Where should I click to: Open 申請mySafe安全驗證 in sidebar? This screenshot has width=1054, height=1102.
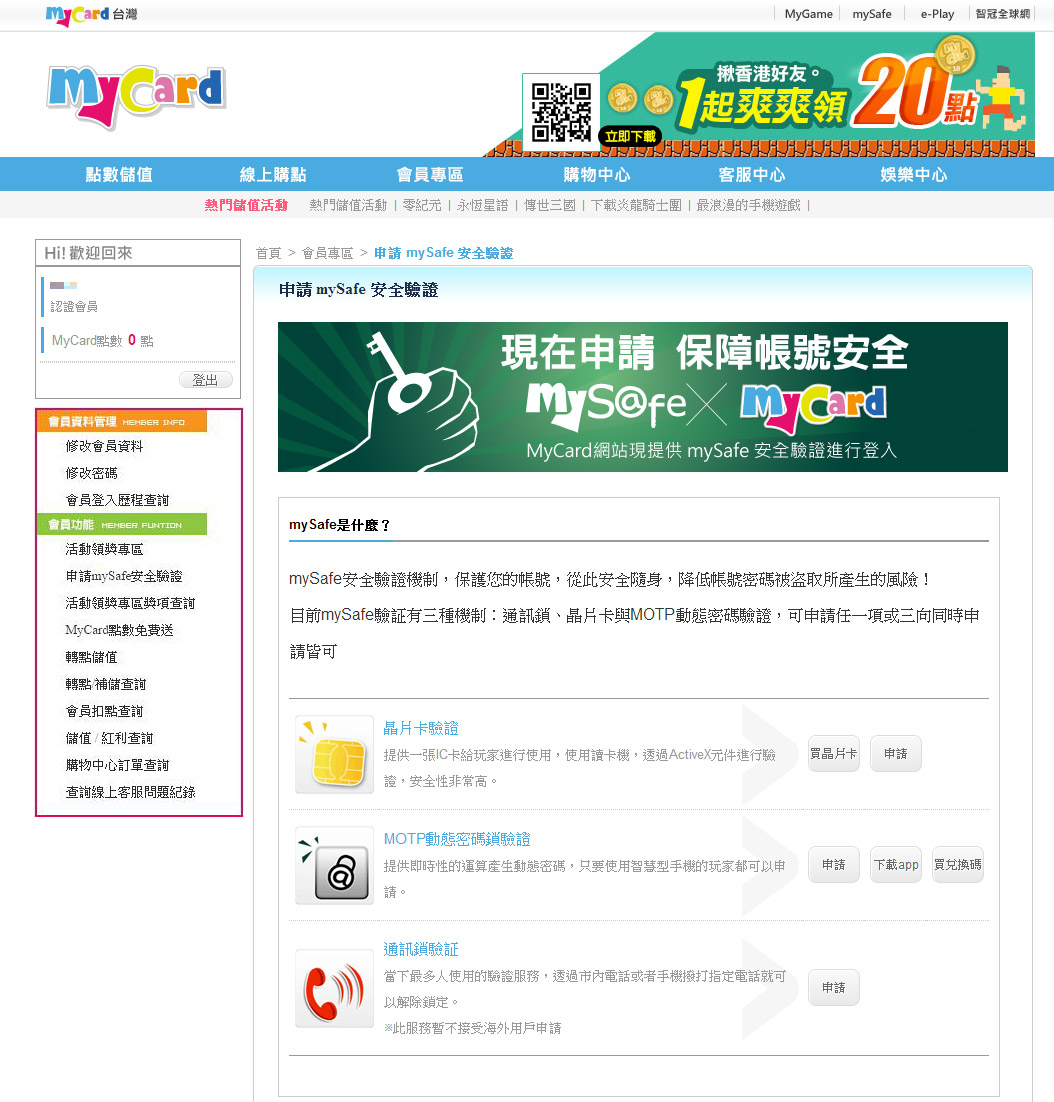(x=124, y=576)
